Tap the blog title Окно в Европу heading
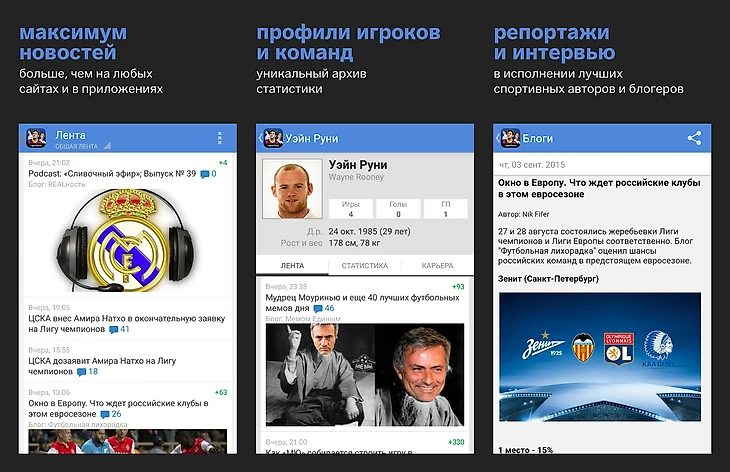 point(599,189)
